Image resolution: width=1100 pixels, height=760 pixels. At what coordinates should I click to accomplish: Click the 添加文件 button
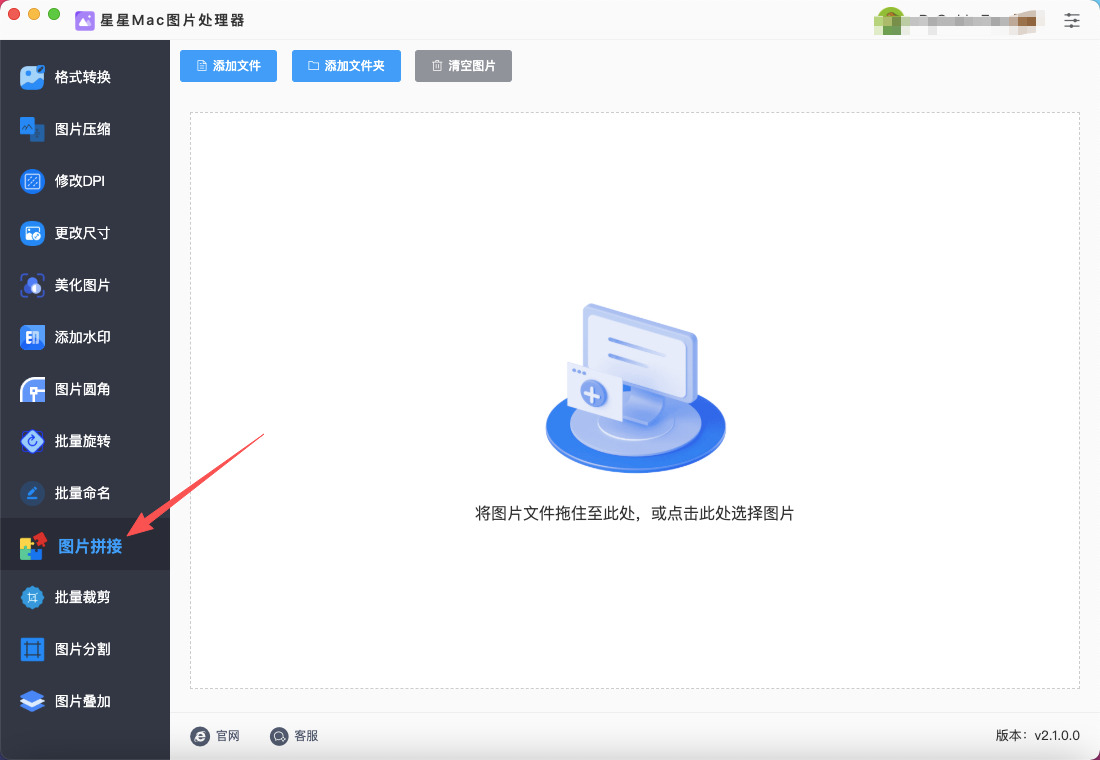click(x=228, y=66)
